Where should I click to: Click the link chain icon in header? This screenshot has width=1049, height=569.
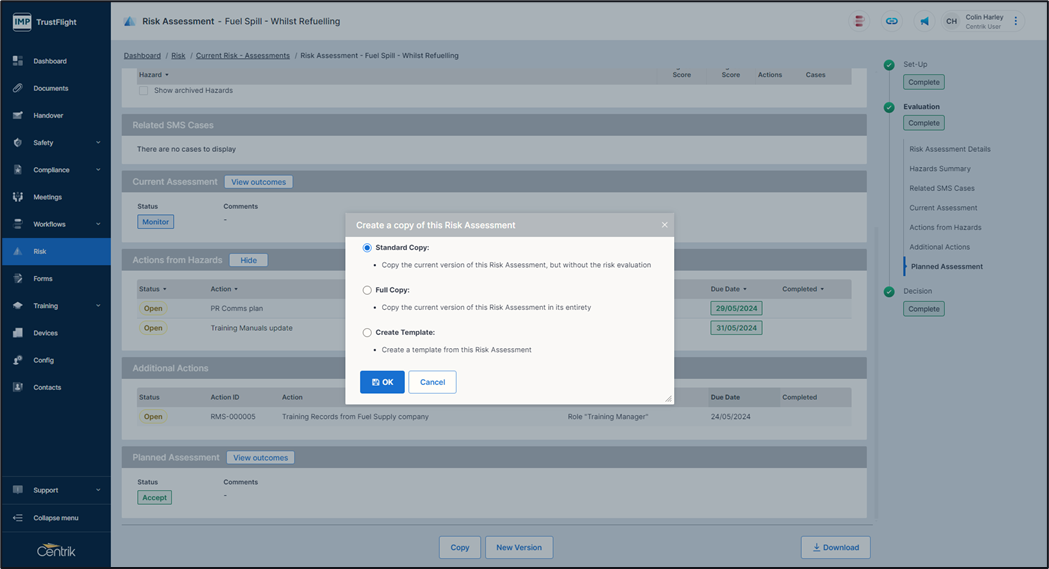click(892, 21)
